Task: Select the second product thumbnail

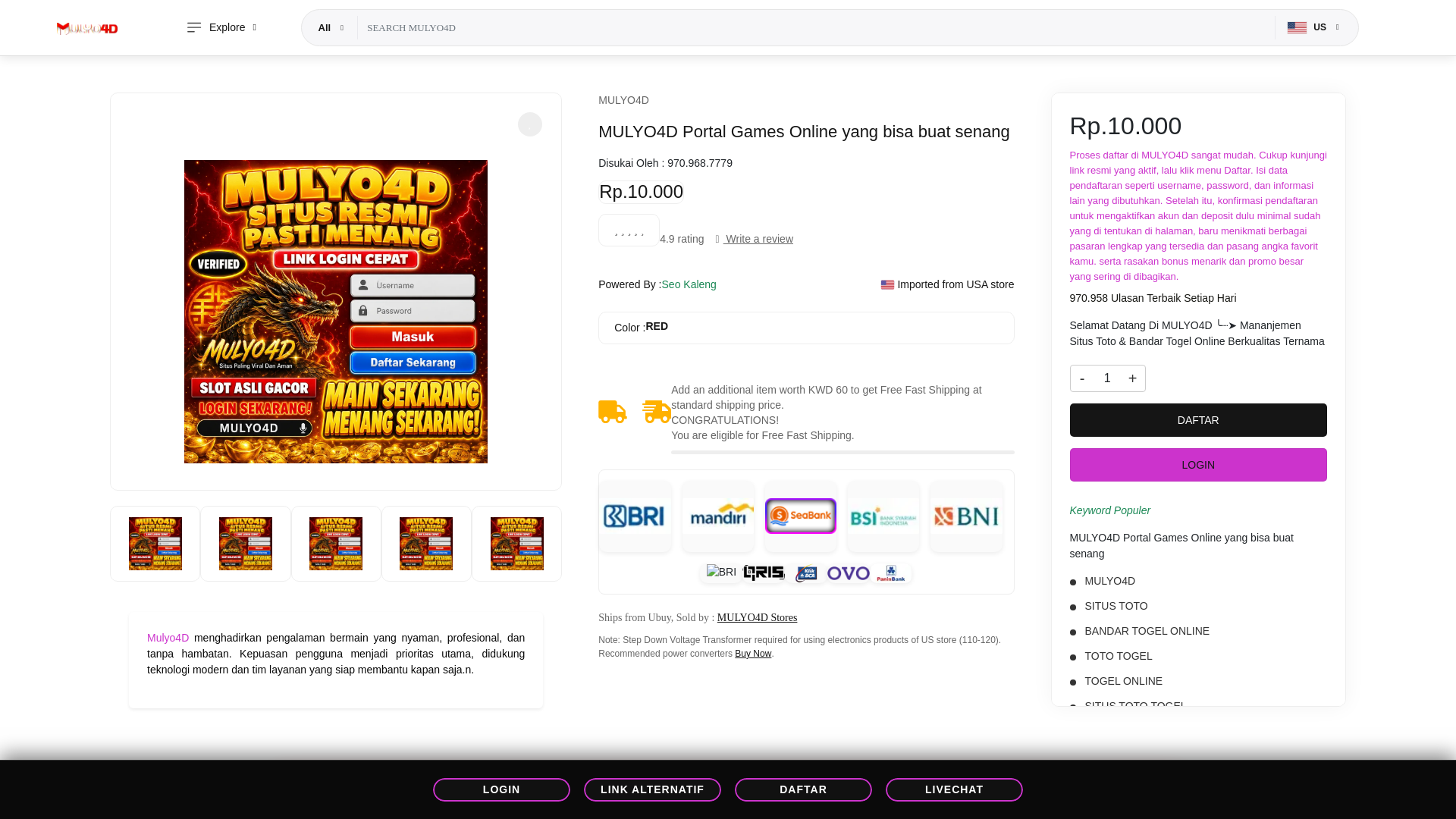Action: [246, 544]
